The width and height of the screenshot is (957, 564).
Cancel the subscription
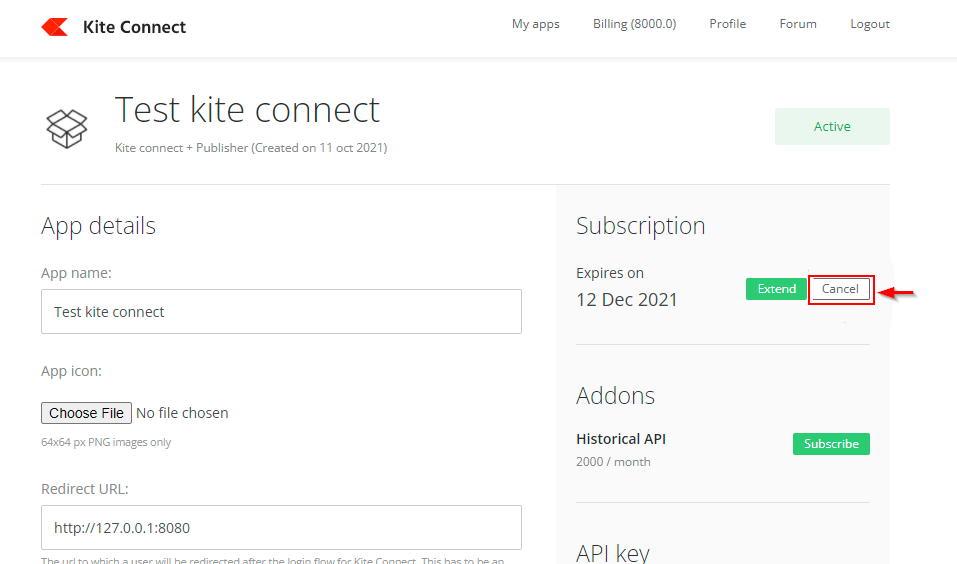click(x=840, y=289)
